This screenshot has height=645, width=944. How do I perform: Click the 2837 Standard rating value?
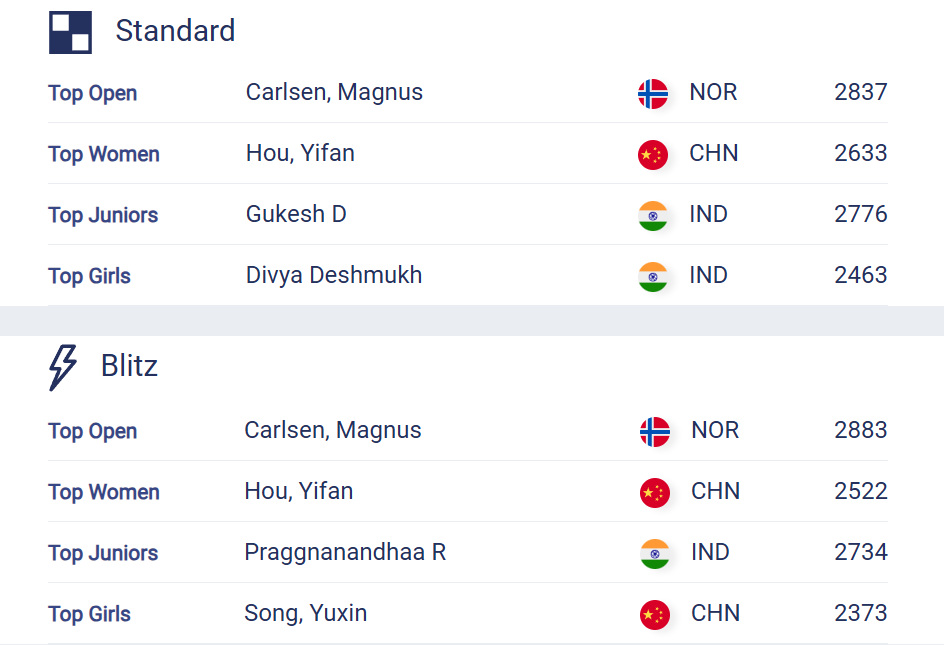(x=860, y=92)
